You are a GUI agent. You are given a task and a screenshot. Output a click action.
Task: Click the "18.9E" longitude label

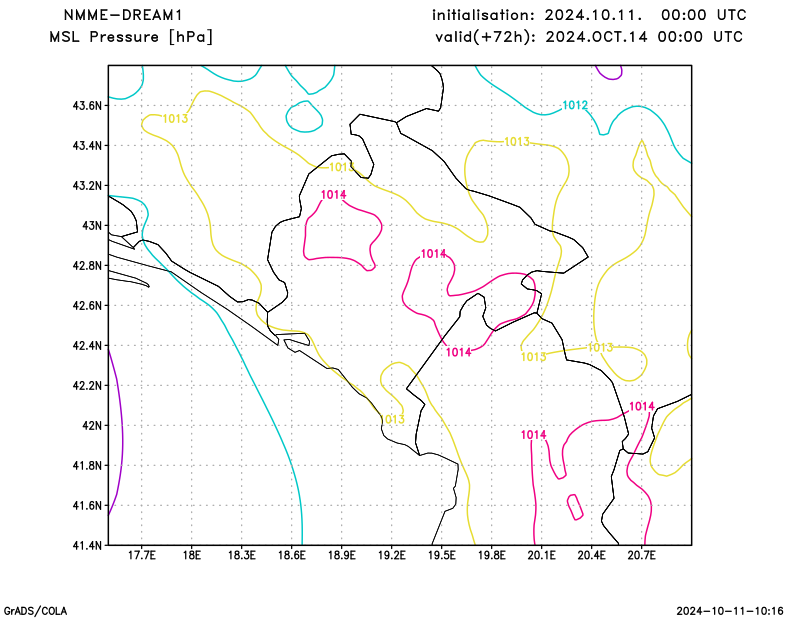[x=342, y=555]
